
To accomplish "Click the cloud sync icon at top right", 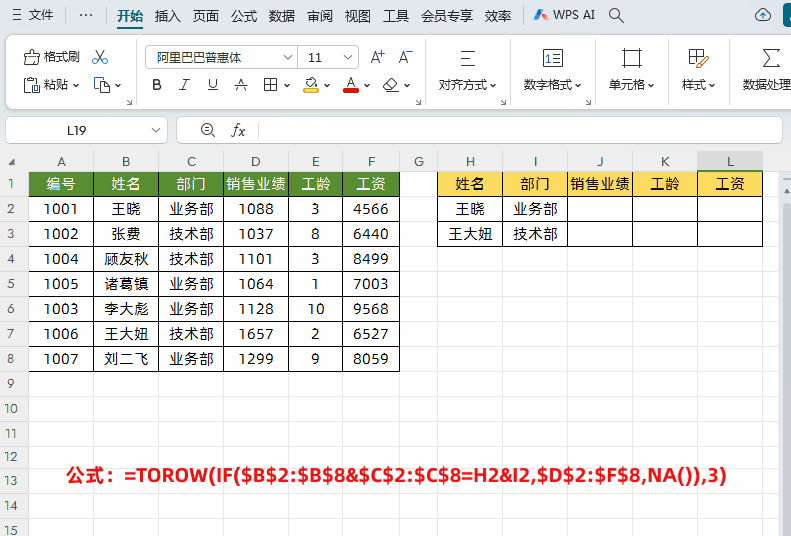I will click(x=763, y=15).
